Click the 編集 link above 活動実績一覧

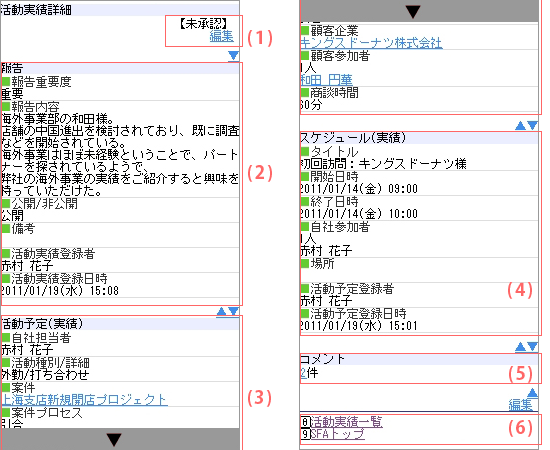click(x=521, y=405)
